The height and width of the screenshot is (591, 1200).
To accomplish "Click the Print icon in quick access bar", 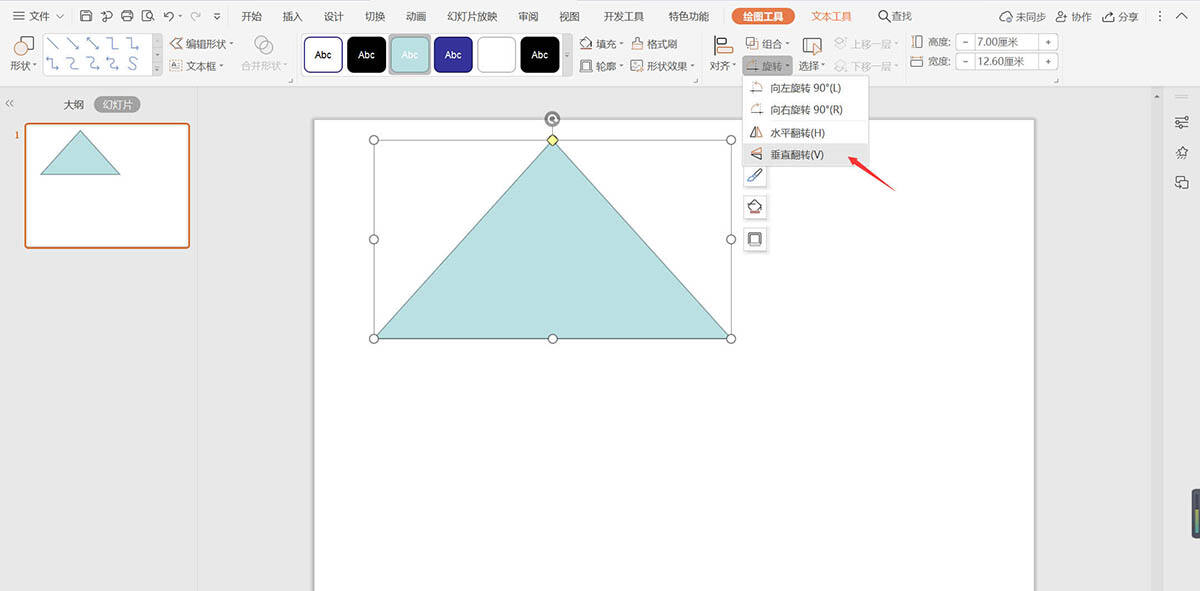I will pos(127,16).
